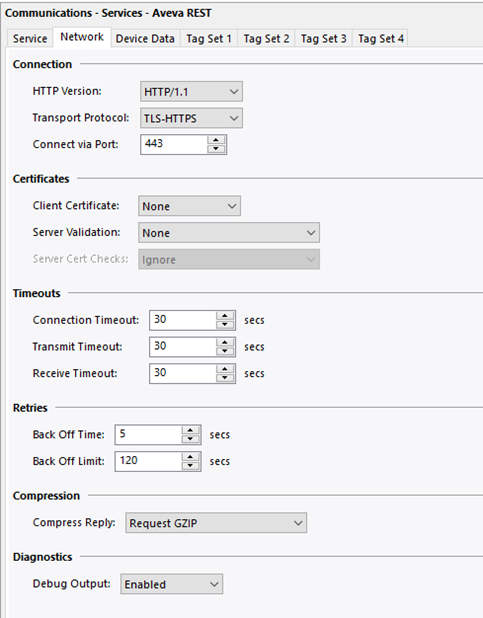Click the Back Off Limit field
Image resolution: width=483 pixels, height=618 pixels.
coord(148,461)
